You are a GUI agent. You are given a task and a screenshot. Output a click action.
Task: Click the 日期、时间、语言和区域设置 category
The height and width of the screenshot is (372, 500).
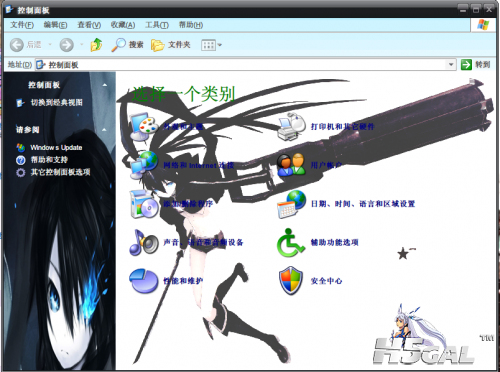tap(363, 204)
